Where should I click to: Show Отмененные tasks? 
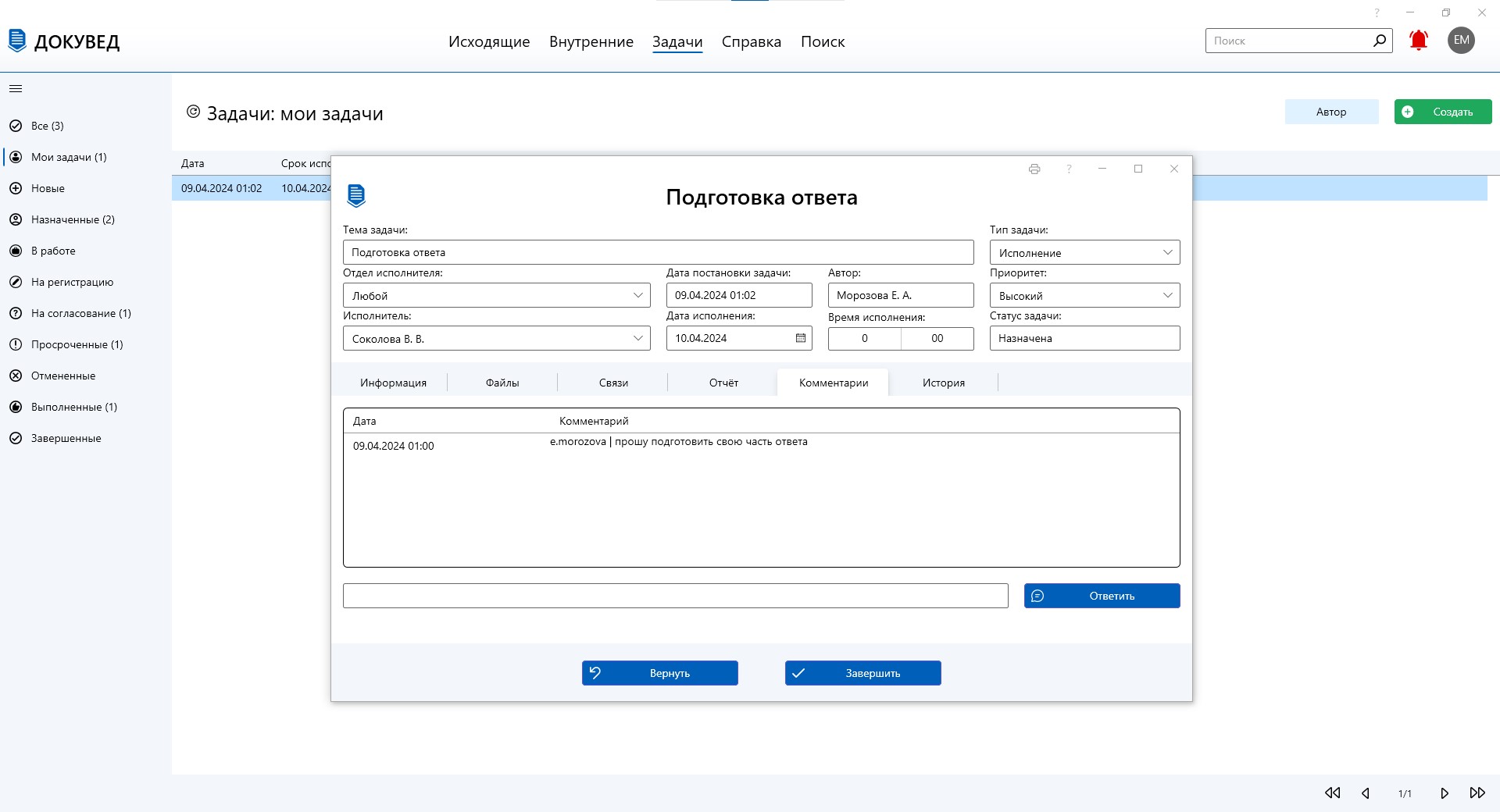(x=86, y=376)
